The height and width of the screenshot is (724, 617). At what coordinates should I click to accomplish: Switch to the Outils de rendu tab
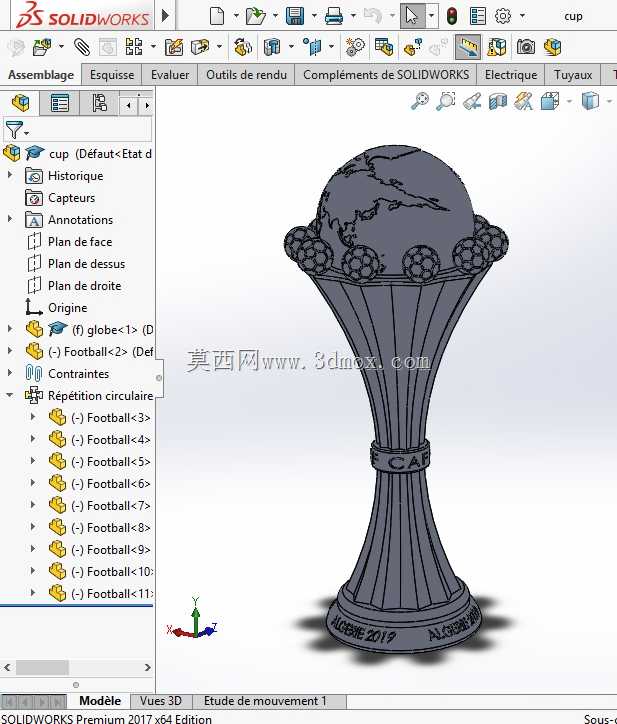(x=246, y=75)
